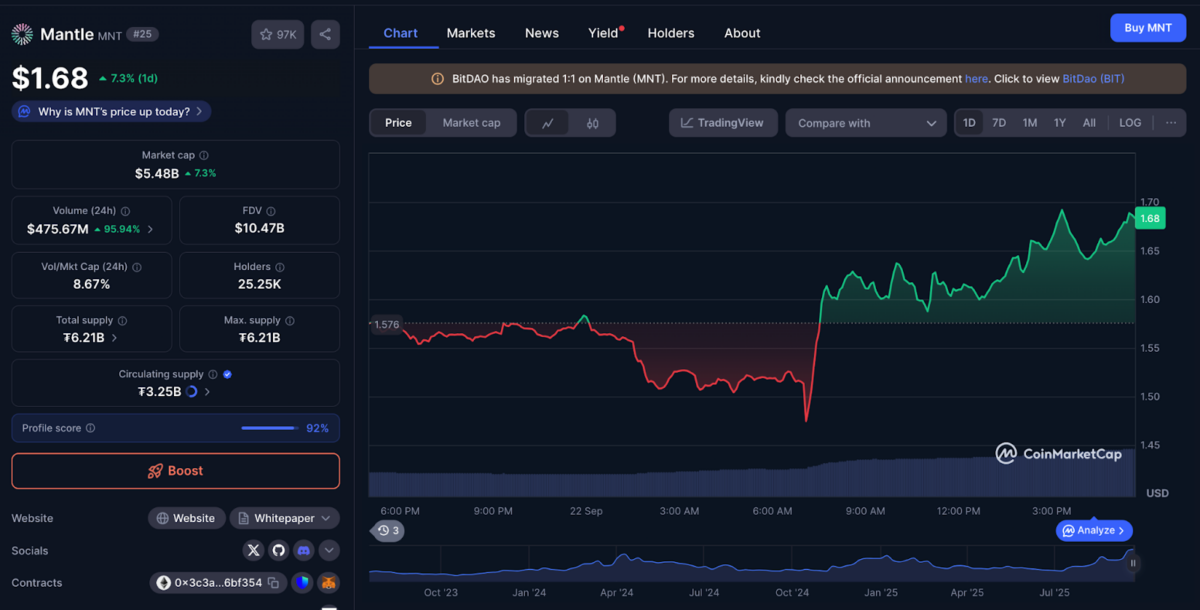1200x610 pixels.
Task: Click the Mantle coin logo
Action: pyautogui.click(x=22, y=34)
